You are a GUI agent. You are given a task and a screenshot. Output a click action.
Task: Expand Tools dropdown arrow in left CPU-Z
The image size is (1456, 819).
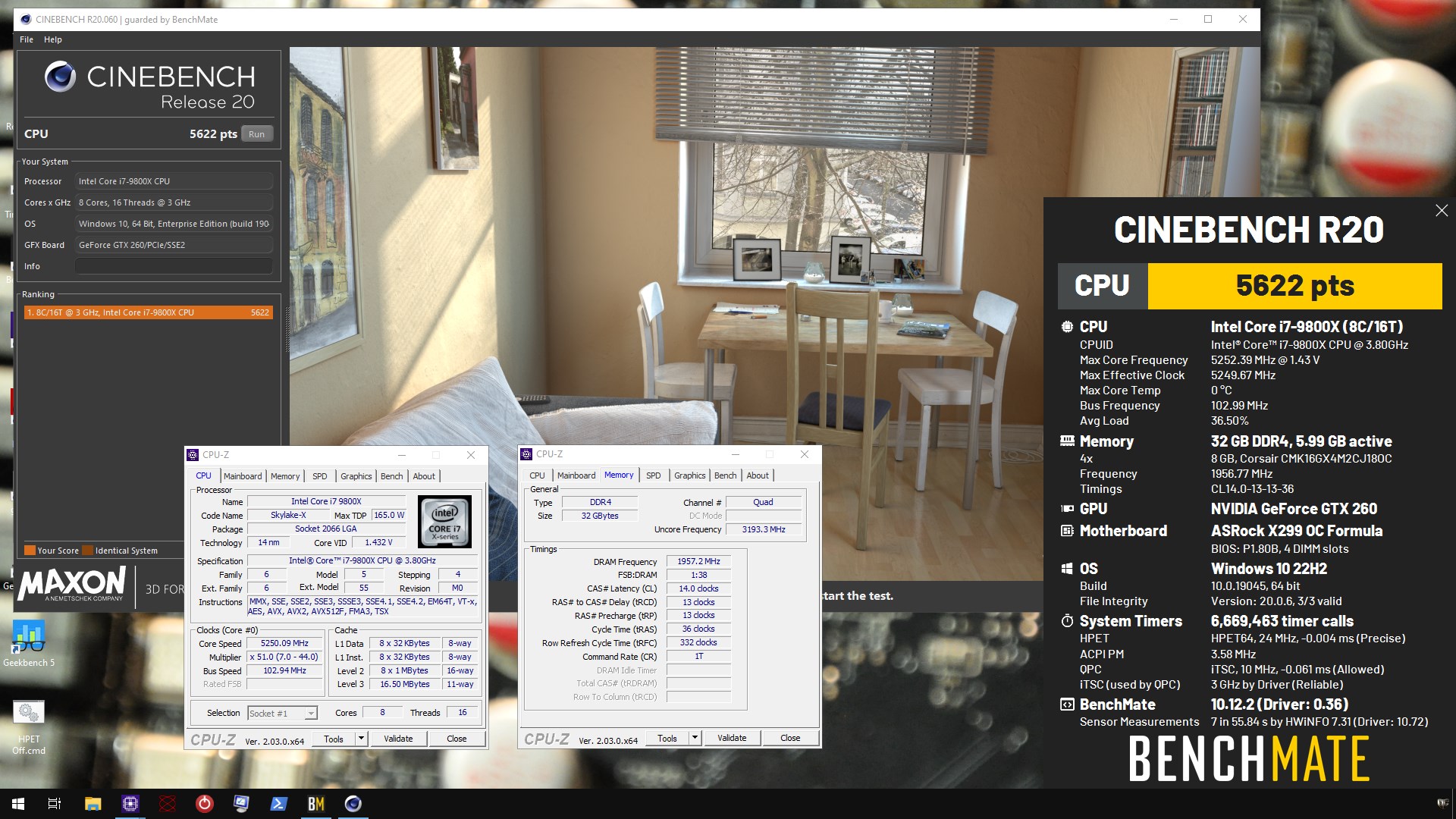click(361, 739)
